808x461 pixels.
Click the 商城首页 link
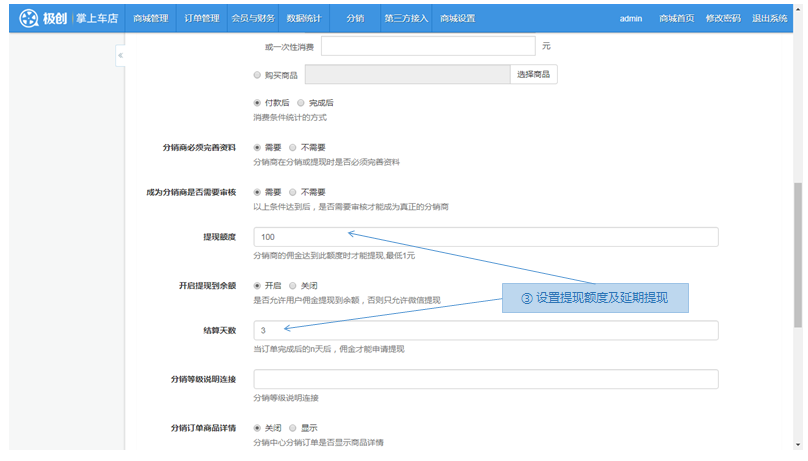point(678,19)
